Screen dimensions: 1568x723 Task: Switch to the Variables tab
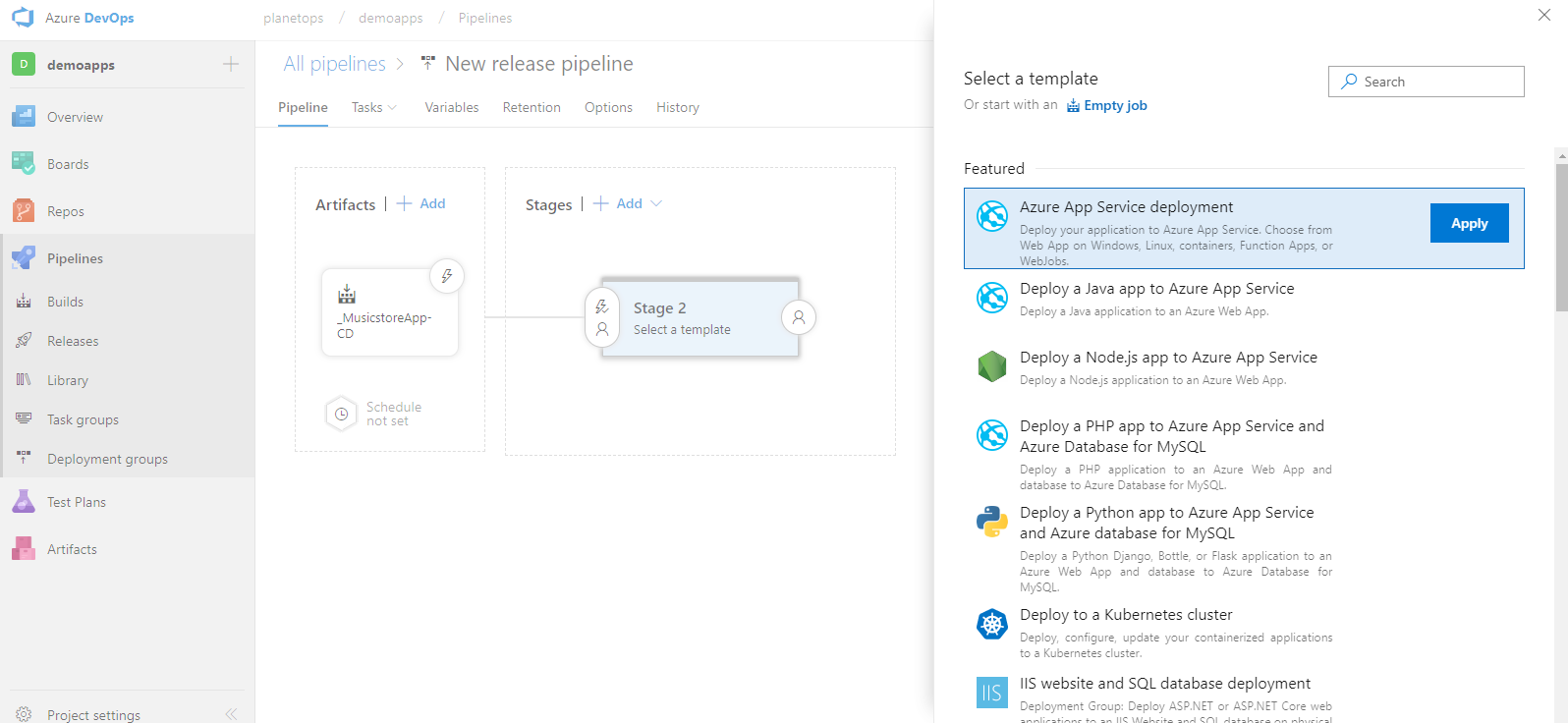[452, 108]
